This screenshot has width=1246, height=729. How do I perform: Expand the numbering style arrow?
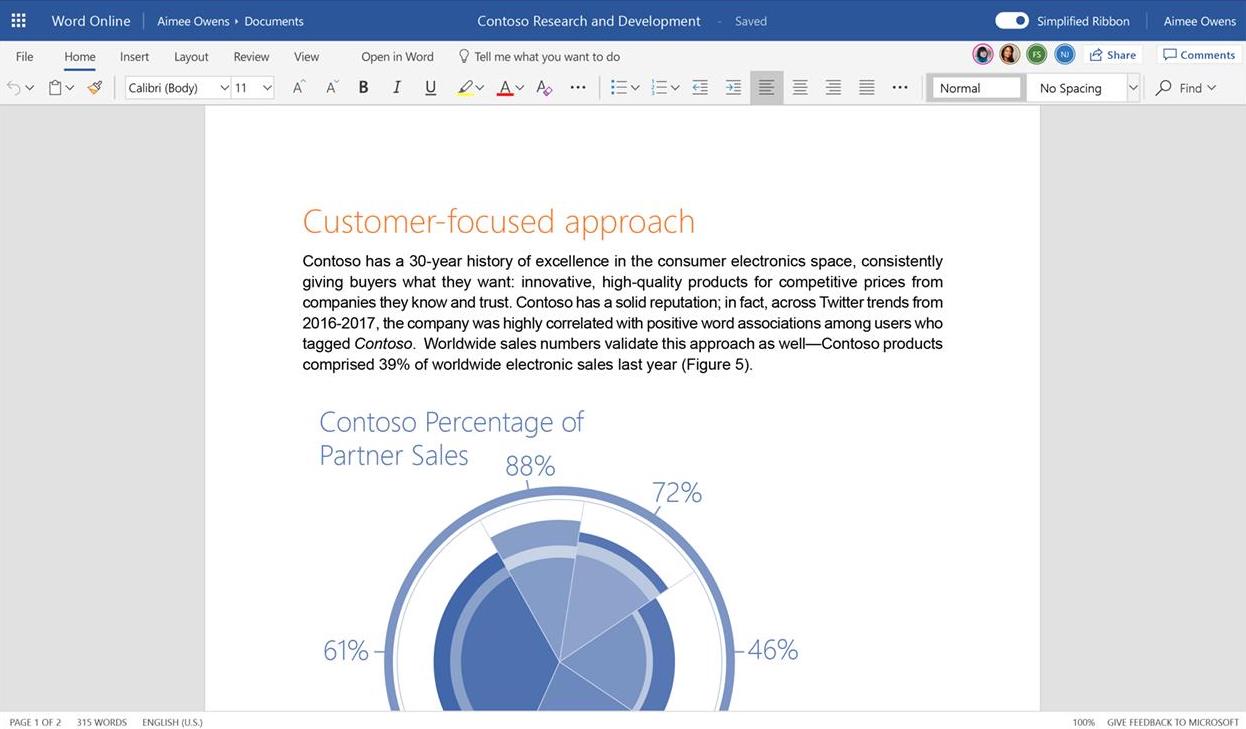point(675,88)
